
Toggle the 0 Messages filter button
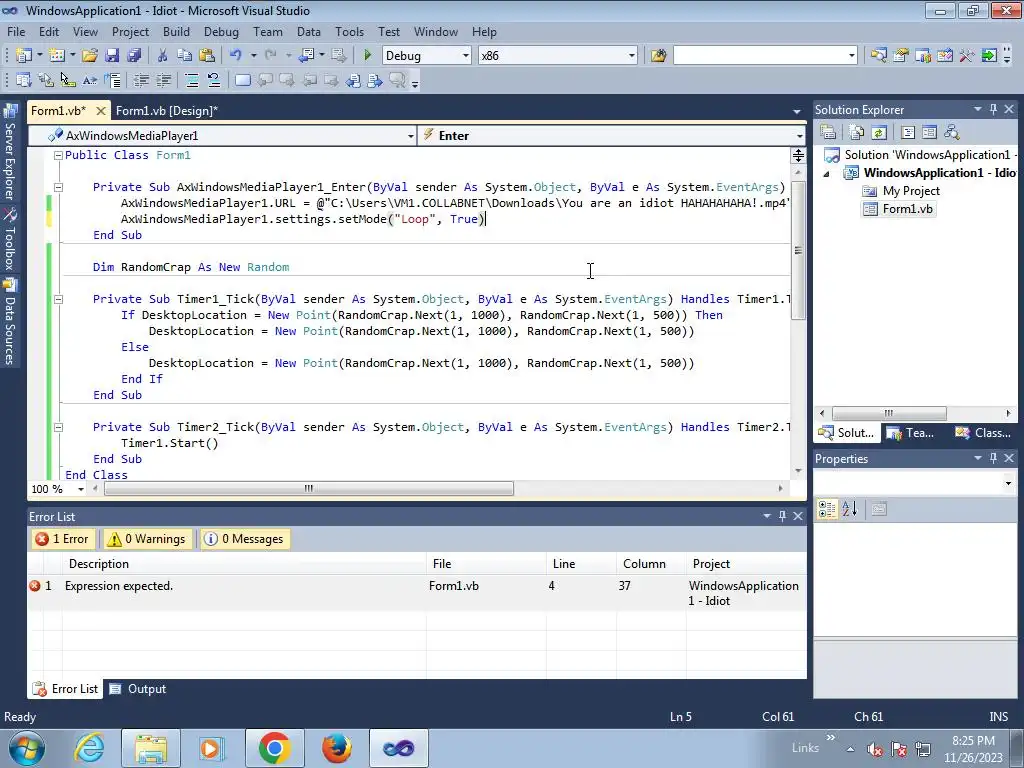(x=245, y=539)
